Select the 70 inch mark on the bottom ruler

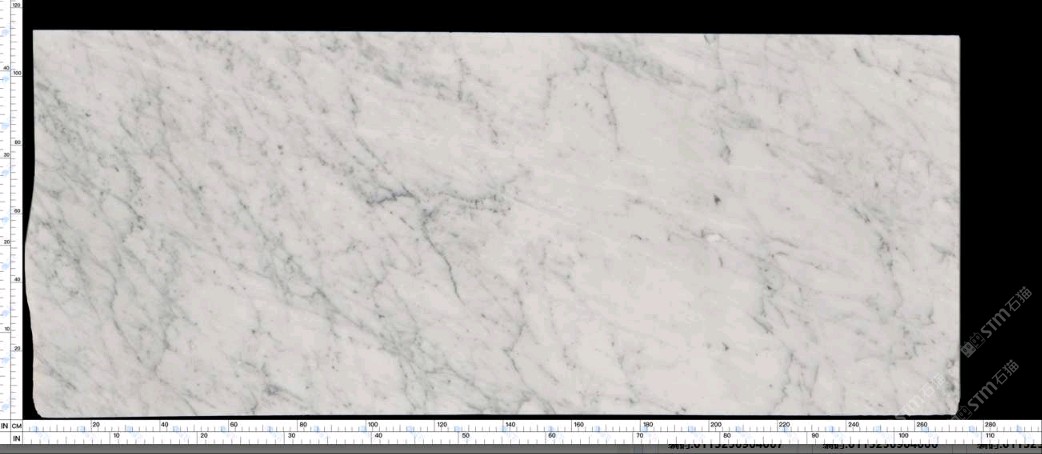click(640, 435)
